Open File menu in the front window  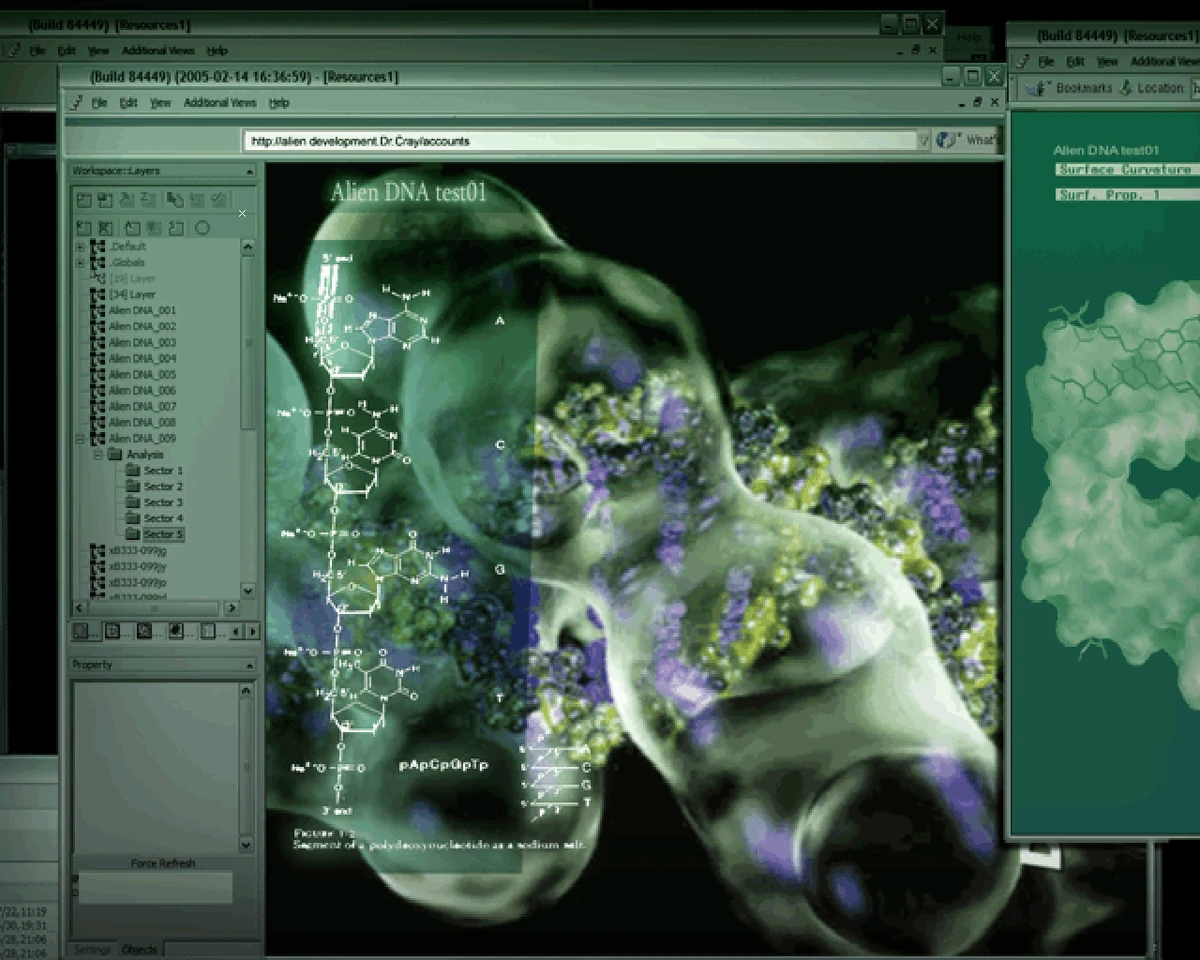pos(99,103)
